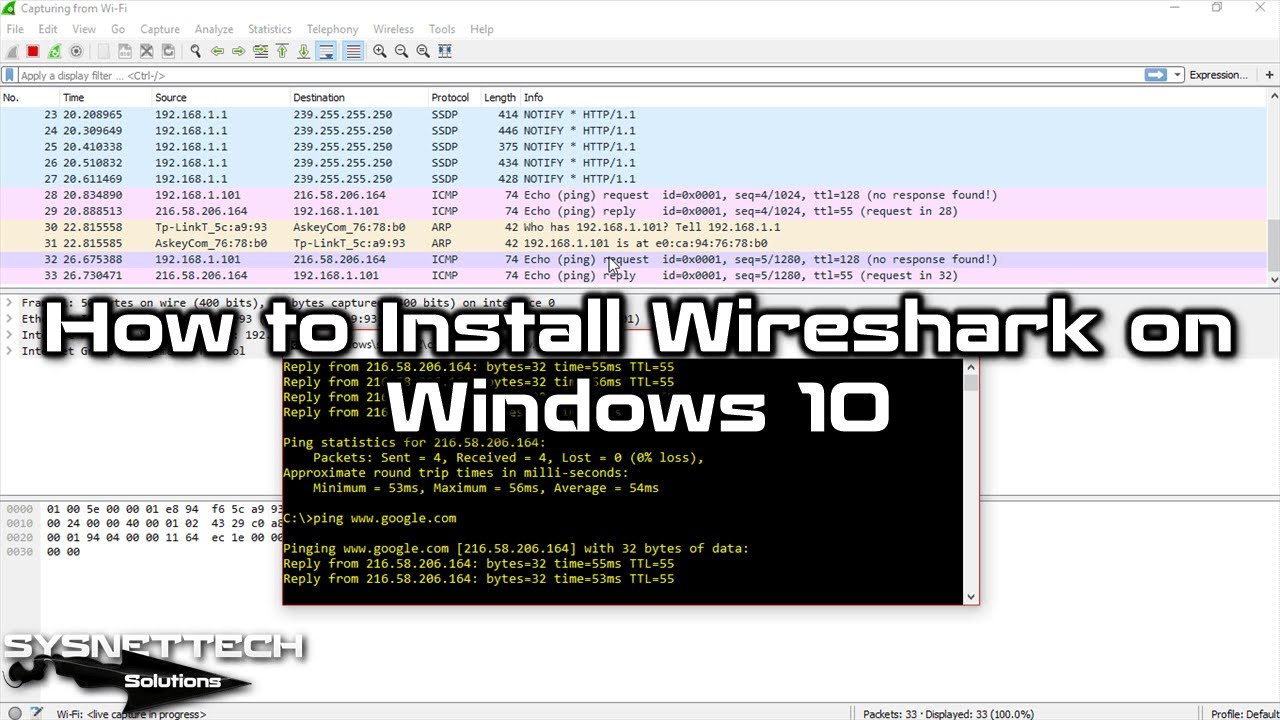Screen dimensions: 1280x720
Task: Click the reload capture file icon
Action: coord(168,51)
